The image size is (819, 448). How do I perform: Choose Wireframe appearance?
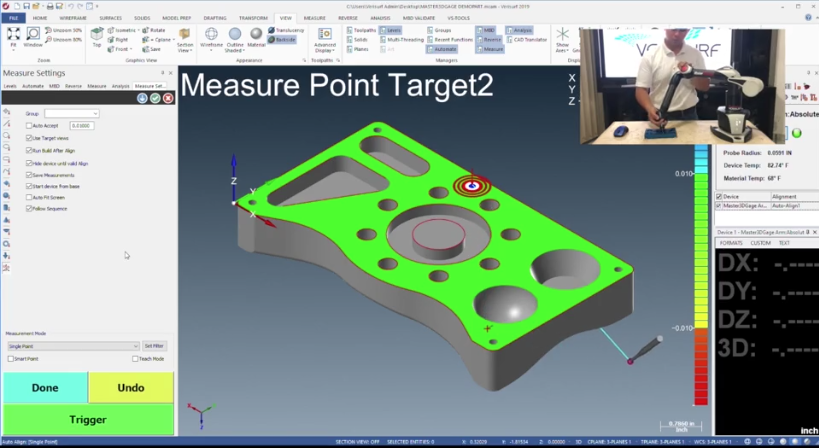pos(211,38)
